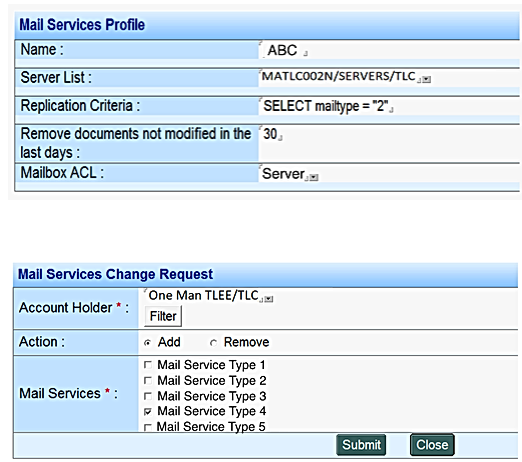
Task: Enable Mail Service Type 2 checkbox
Action: point(148,380)
